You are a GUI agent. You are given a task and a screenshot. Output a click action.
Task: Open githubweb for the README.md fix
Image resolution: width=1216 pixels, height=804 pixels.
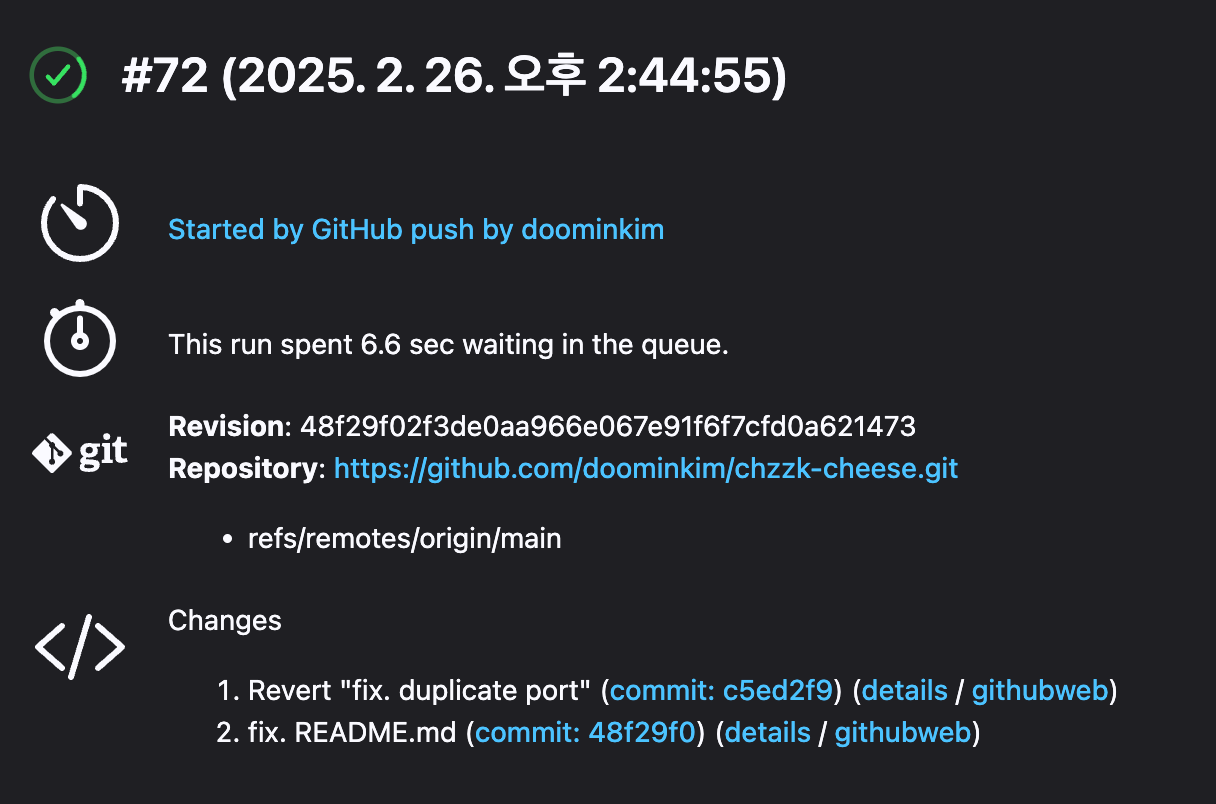(903, 733)
